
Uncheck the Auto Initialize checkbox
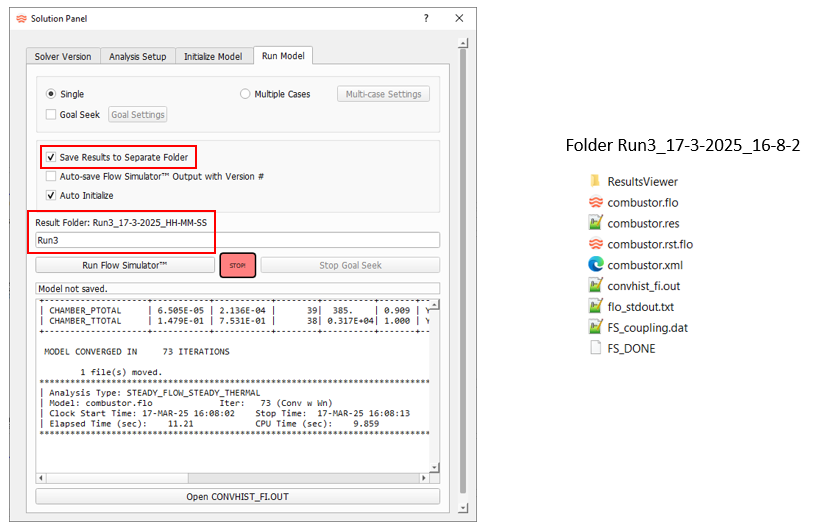click(x=51, y=195)
